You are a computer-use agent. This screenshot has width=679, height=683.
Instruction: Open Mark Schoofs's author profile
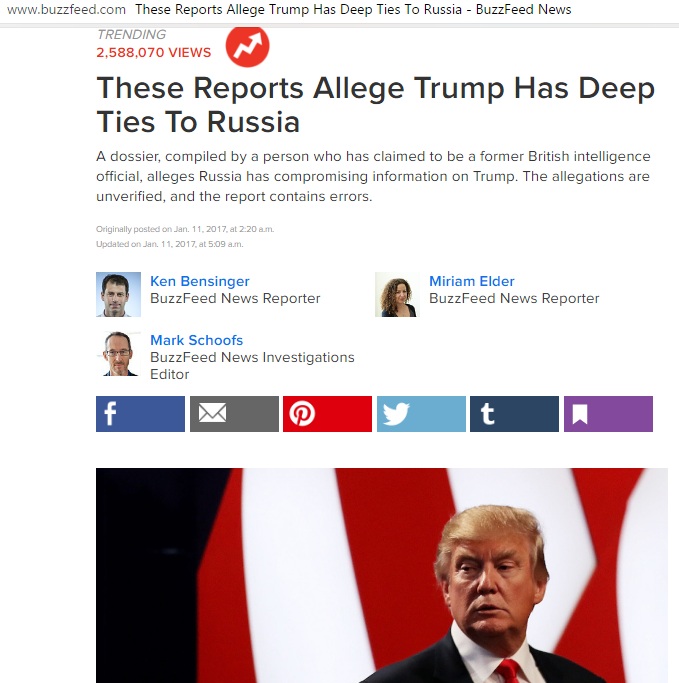click(196, 340)
